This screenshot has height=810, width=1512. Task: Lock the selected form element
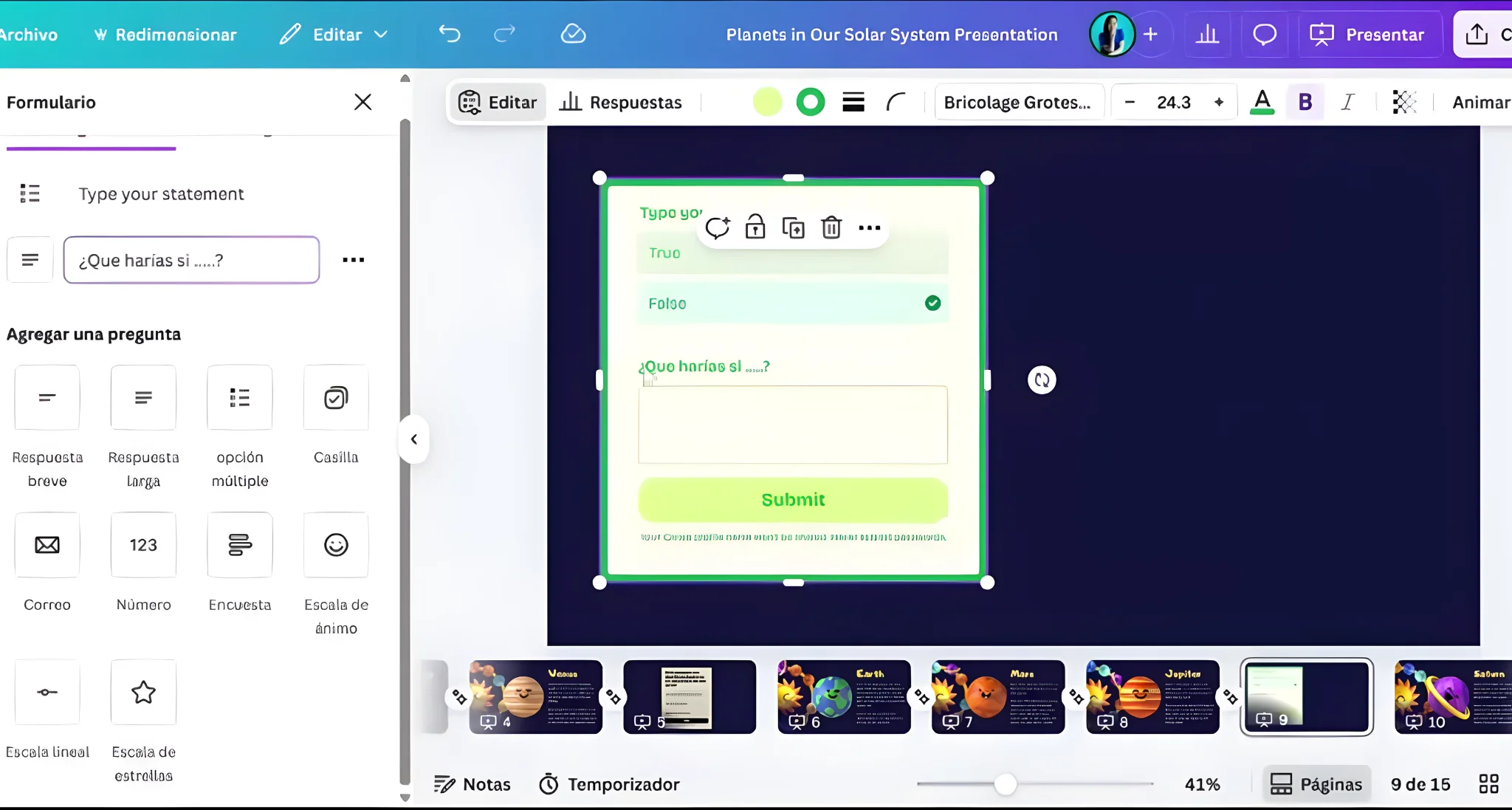point(755,227)
